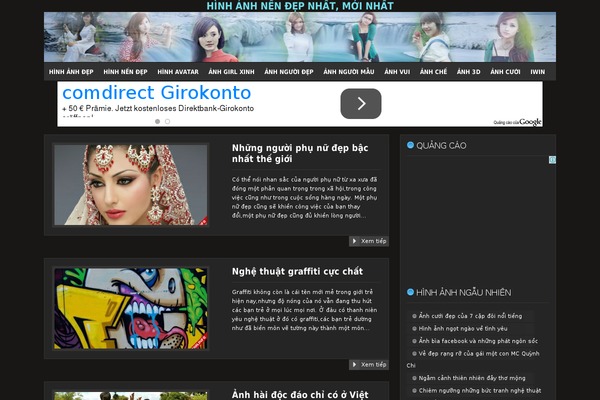600x400 pixels.
Task: Click the ad's right arrow button
Action: click(361, 103)
